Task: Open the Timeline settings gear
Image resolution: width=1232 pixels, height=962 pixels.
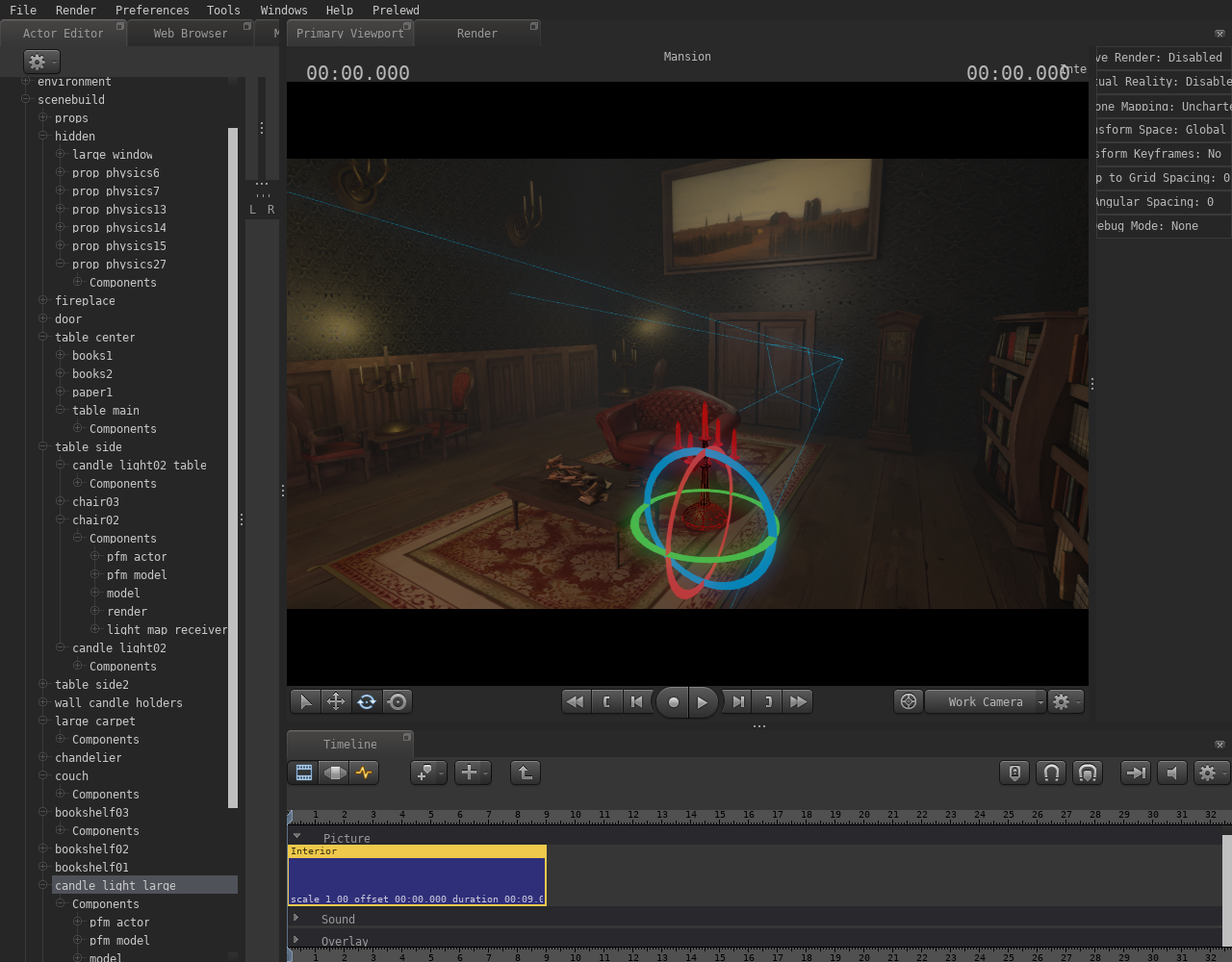Action: [x=1211, y=772]
